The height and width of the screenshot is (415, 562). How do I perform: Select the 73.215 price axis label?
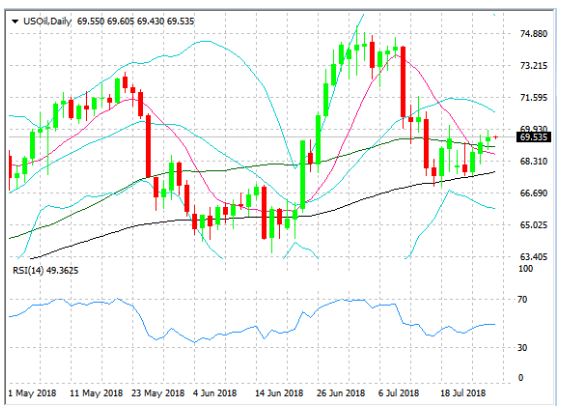[533, 66]
